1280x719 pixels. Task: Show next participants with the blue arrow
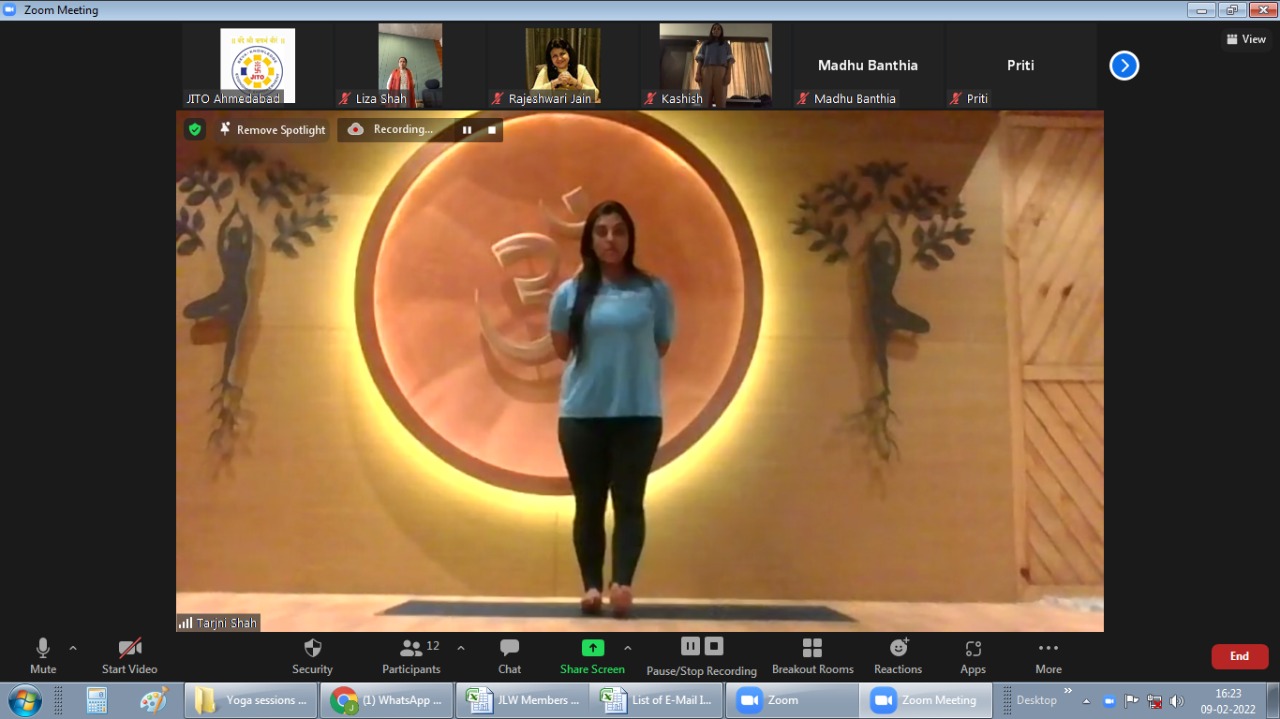point(1124,66)
